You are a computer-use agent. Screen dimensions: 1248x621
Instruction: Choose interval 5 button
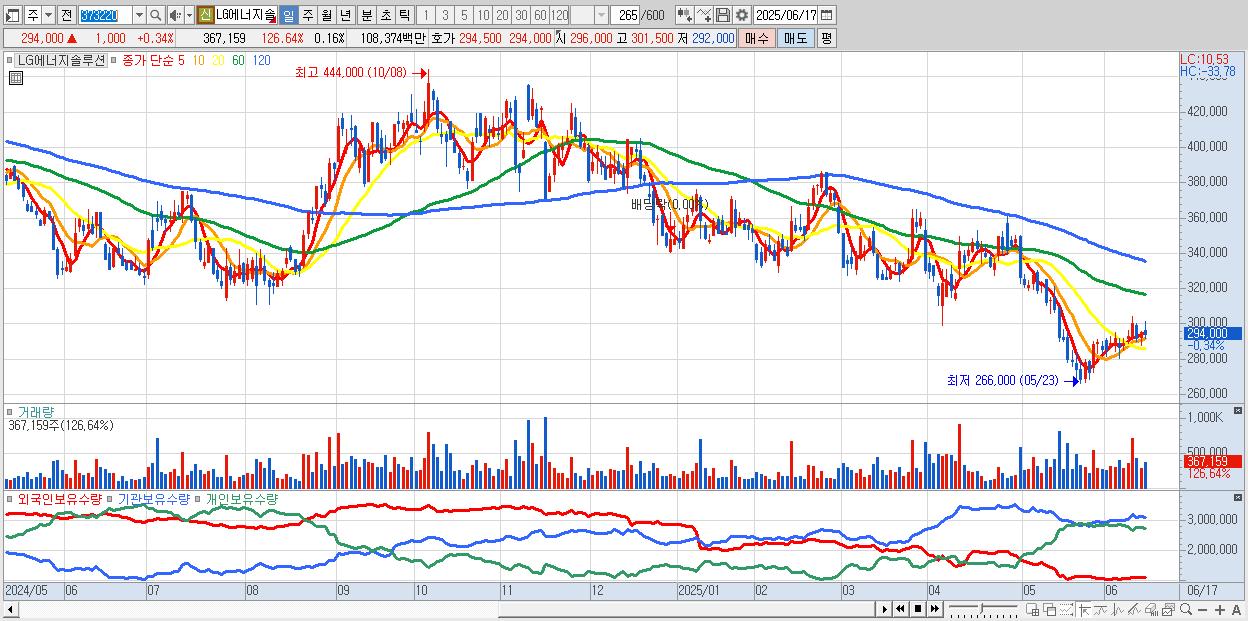tap(464, 15)
